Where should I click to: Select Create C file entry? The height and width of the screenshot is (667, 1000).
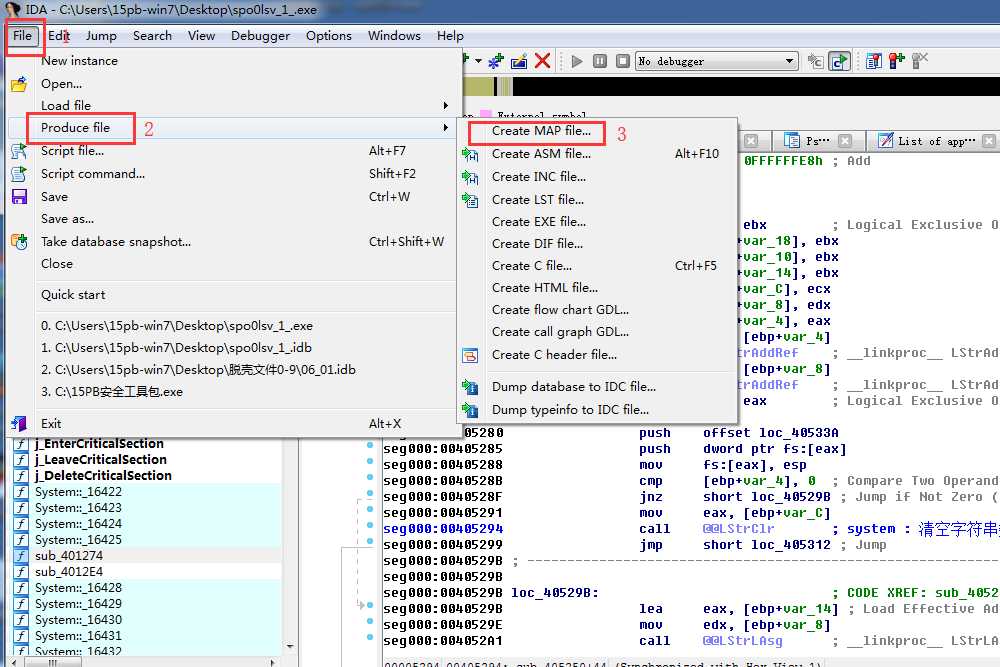point(598,266)
